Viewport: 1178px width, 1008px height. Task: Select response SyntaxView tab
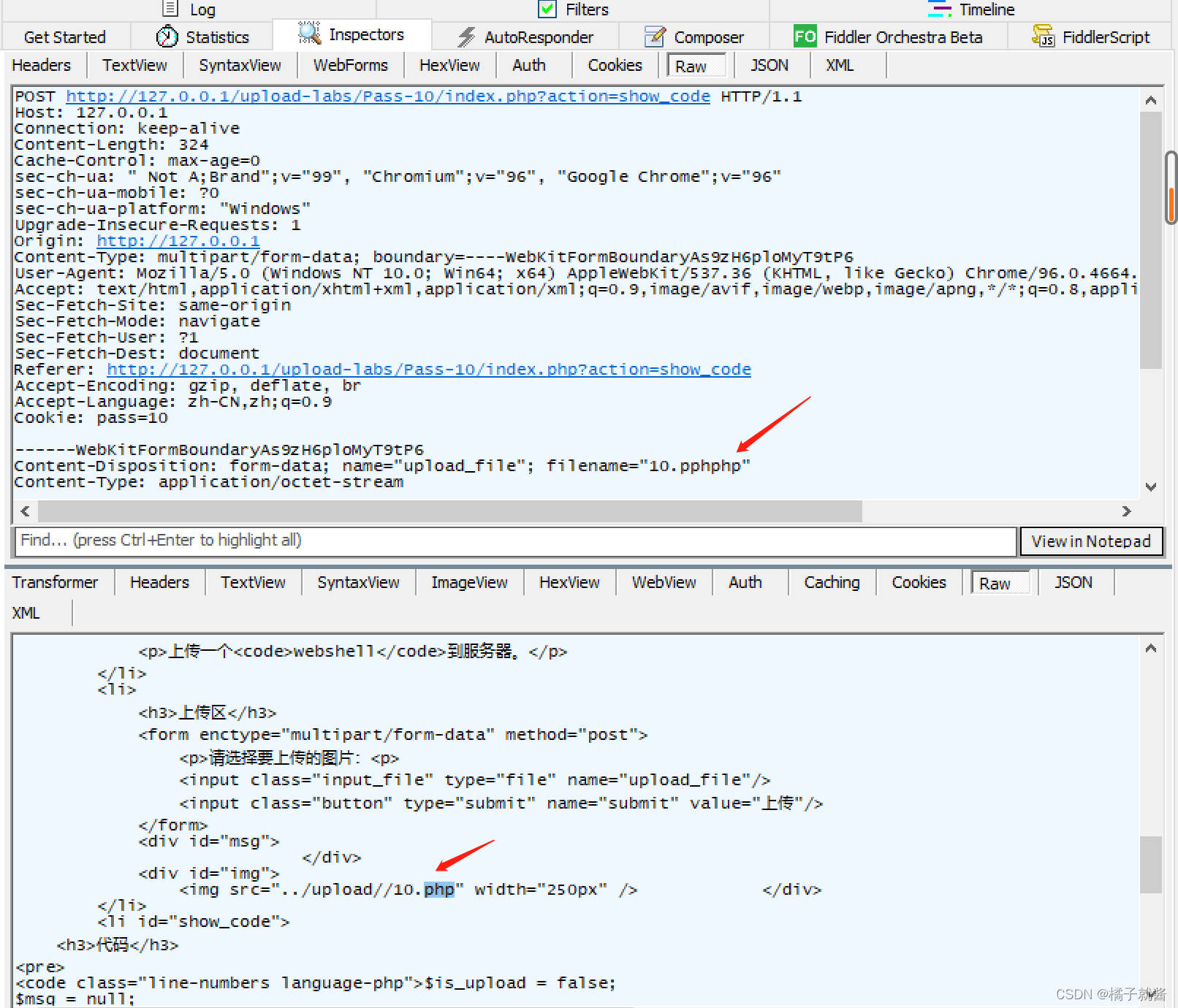coord(358,582)
